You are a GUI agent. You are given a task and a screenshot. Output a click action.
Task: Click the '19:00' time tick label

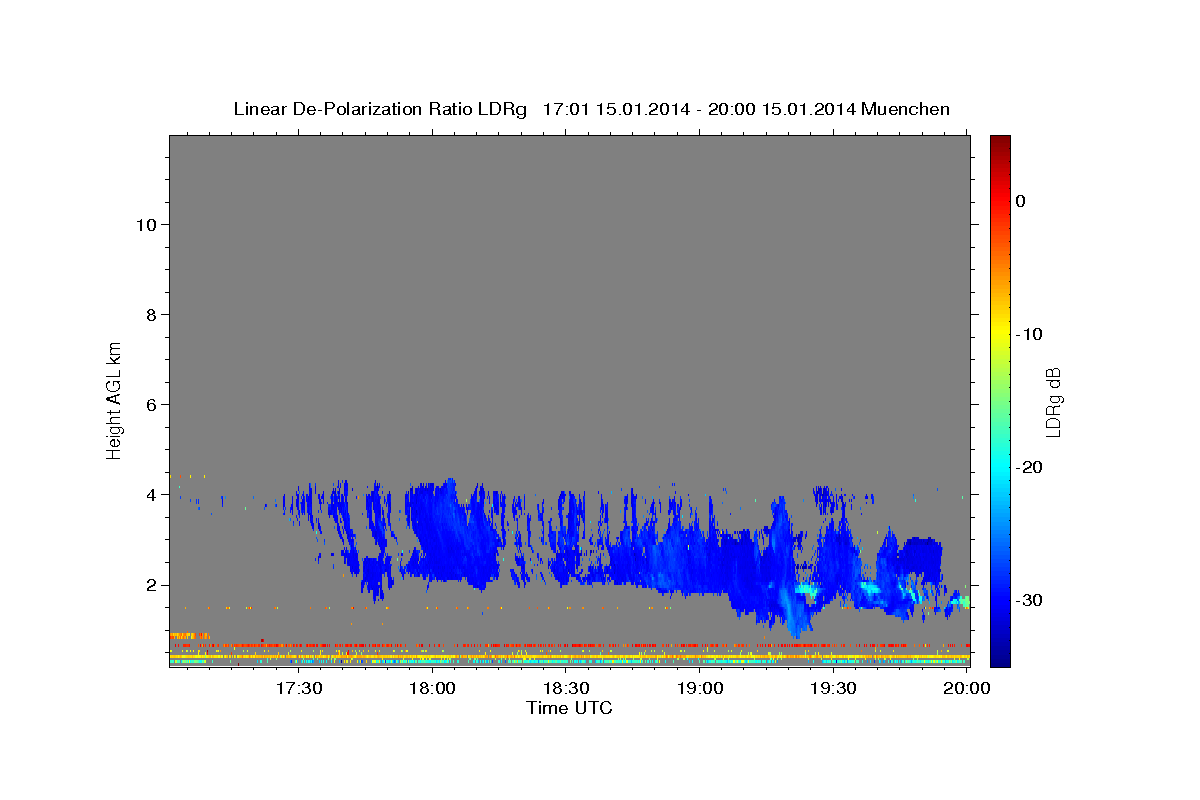[700, 689]
